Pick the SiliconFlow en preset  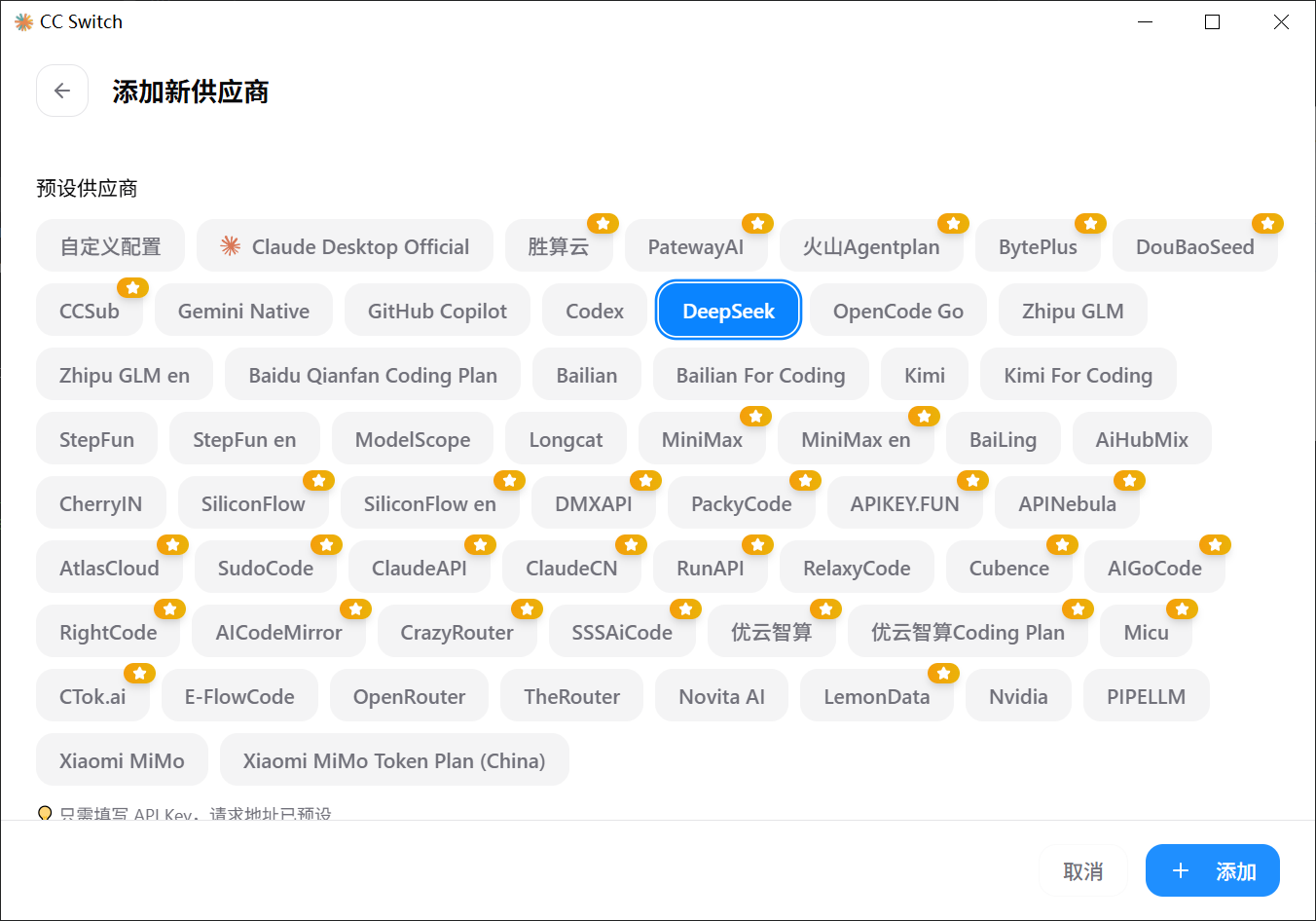(430, 503)
